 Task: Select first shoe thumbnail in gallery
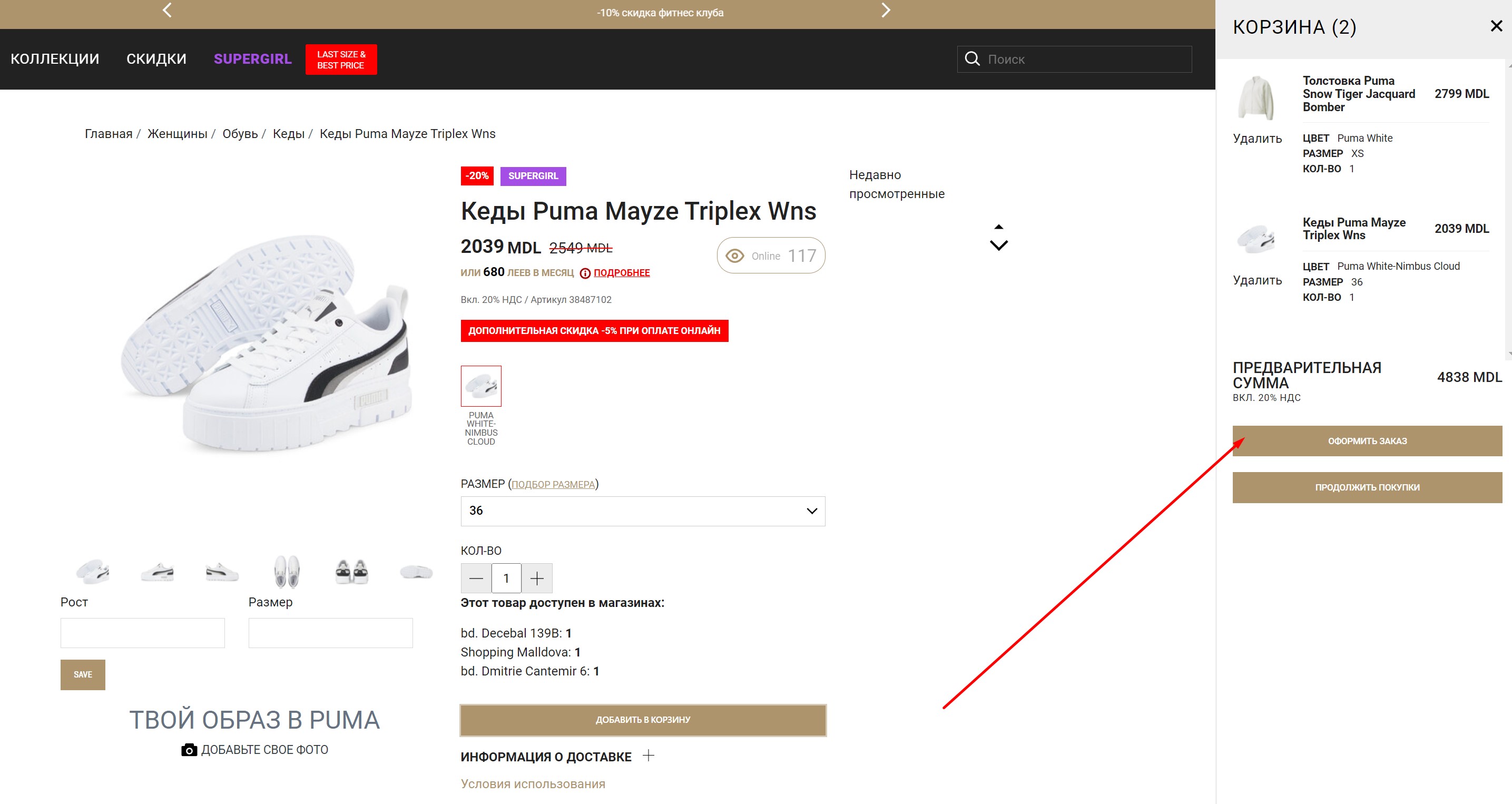click(x=93, y=571)
